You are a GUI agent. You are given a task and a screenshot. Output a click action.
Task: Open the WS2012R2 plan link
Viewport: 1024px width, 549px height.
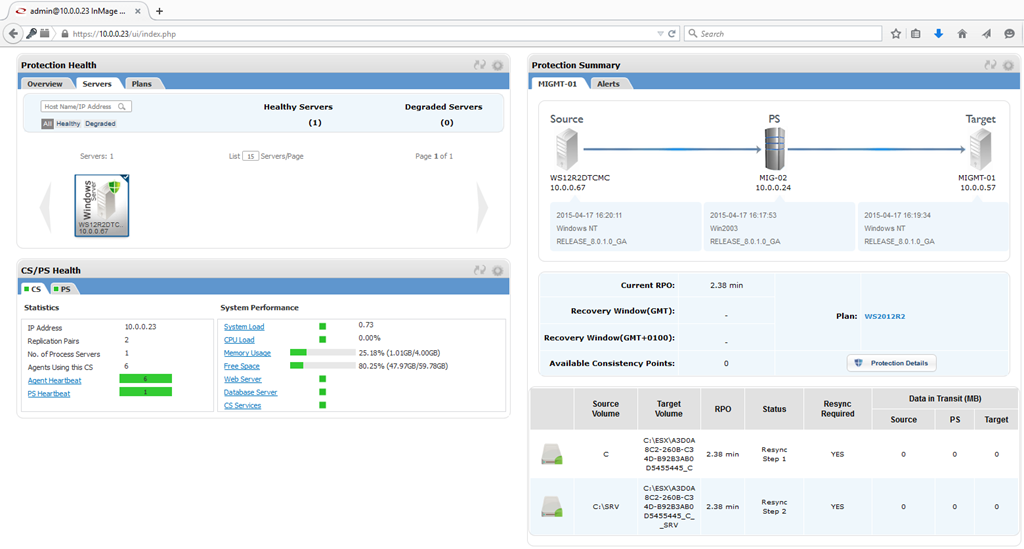click(x=884, y=316)
